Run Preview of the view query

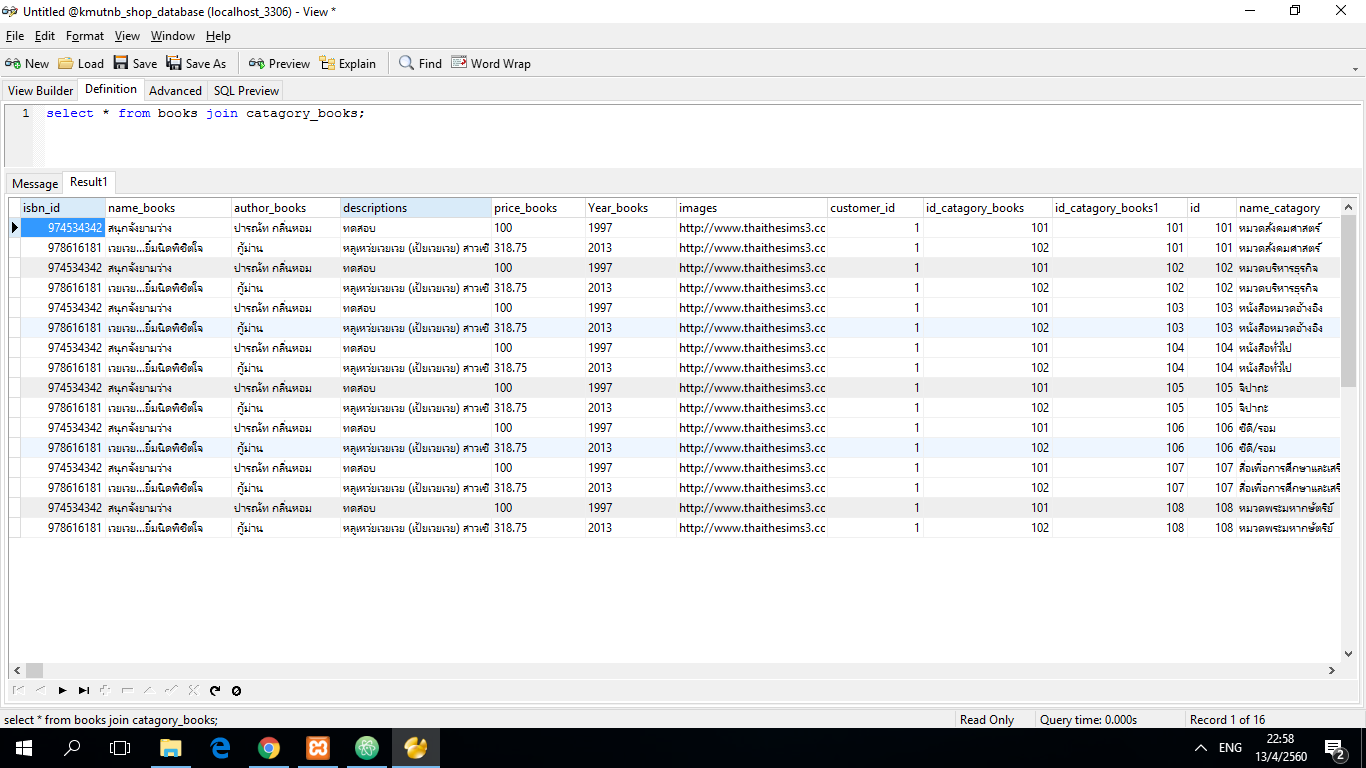pos(279,63)
